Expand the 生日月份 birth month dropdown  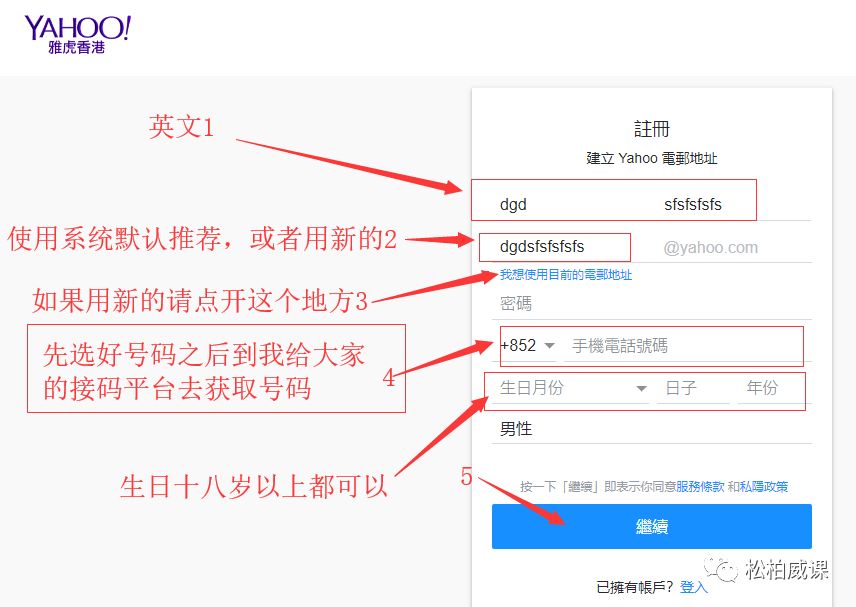point(572,388)
